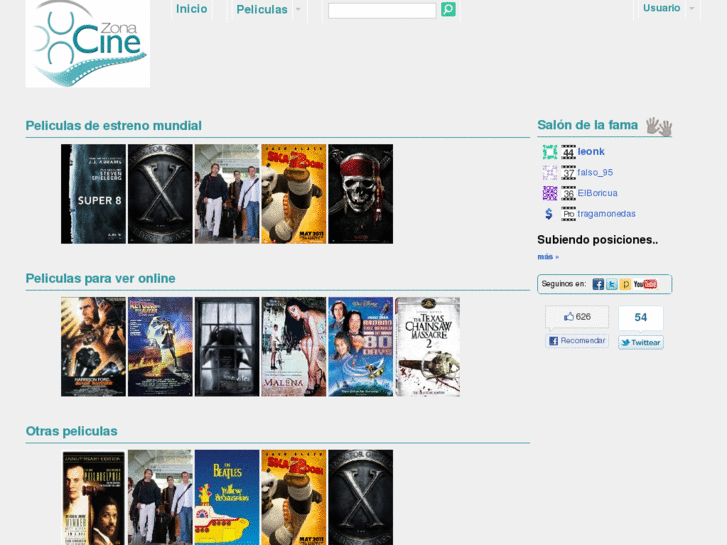This screenshot has width=727, height=545.
Task: Open the X-Men poster in Otras peliculas
Action: pyautogui.click(x=360, y=497)
